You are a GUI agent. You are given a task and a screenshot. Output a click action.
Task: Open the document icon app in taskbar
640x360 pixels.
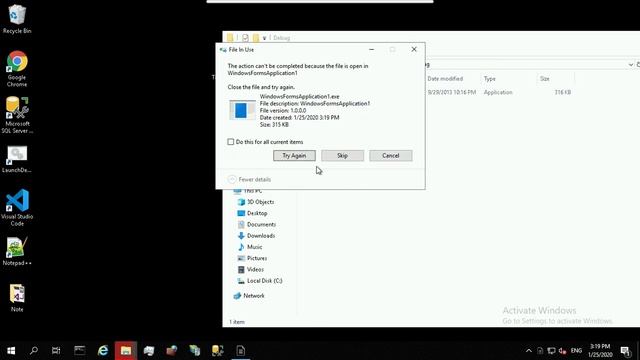pos(241,351)
